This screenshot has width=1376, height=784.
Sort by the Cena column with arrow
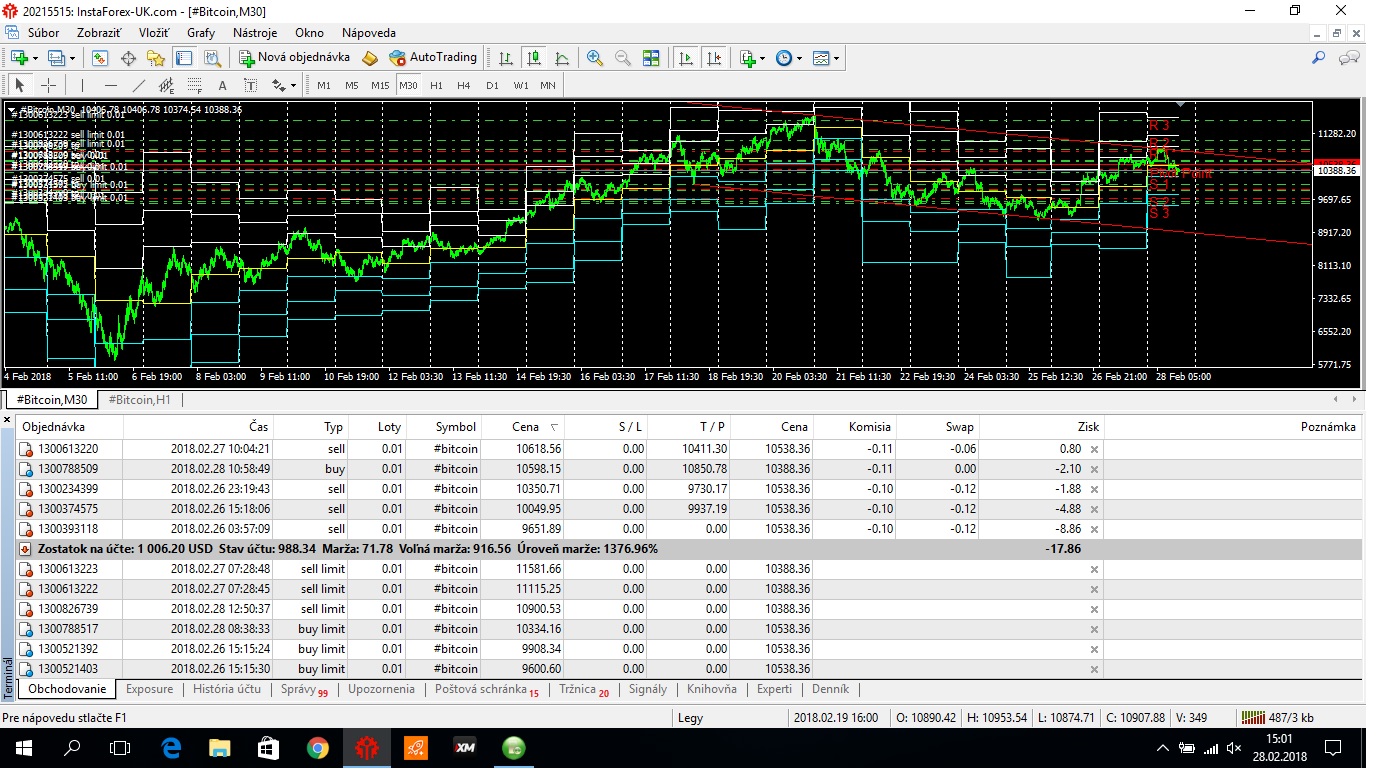point(525,427)
